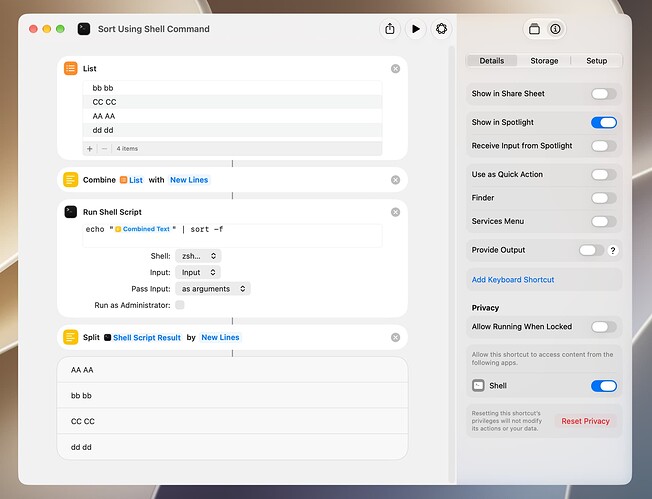
Task: Select the 'bb bb' list item
Action: 232,88
